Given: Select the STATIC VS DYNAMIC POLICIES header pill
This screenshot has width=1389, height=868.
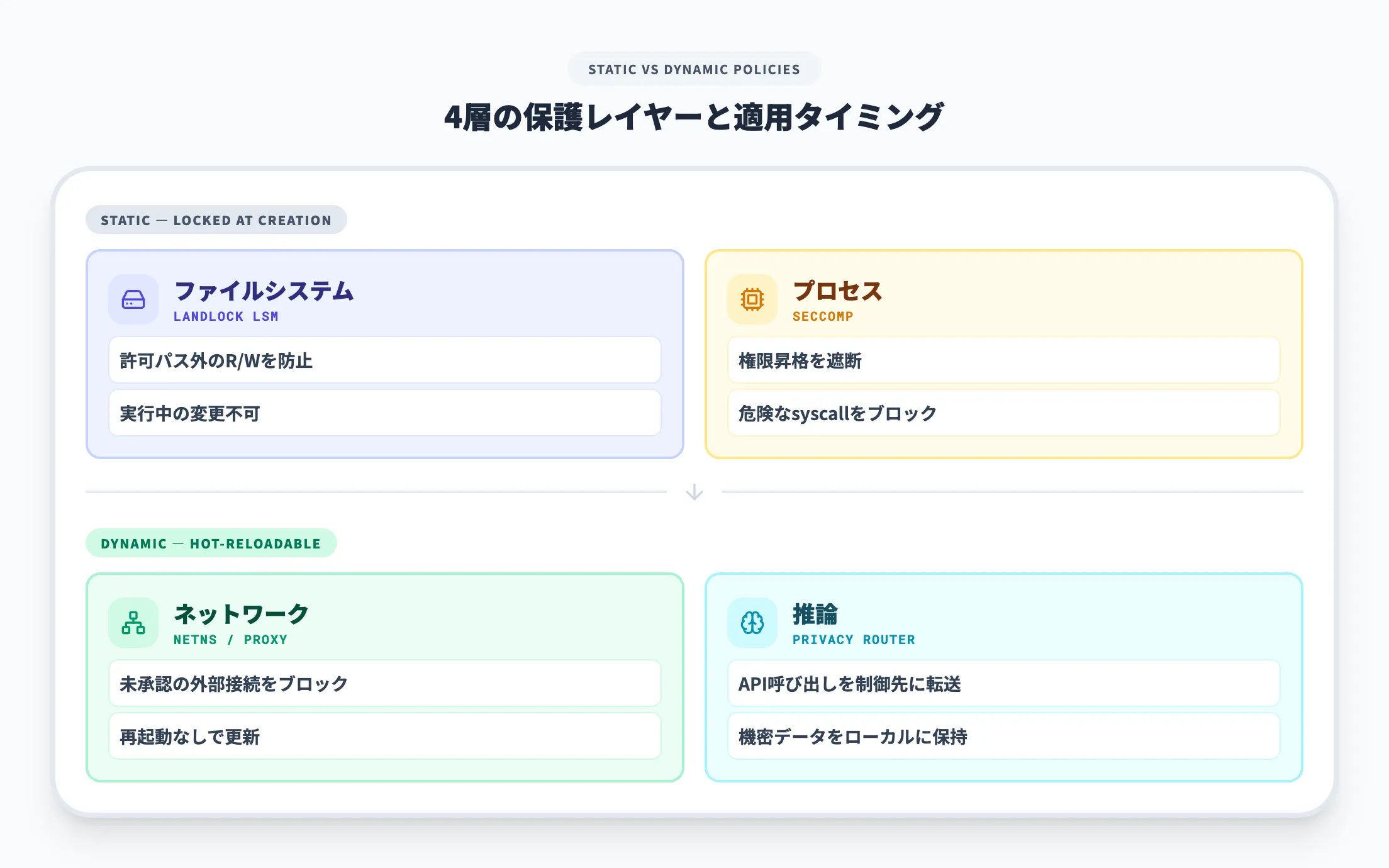Looking at the screenshot, I should click(694, 69).
